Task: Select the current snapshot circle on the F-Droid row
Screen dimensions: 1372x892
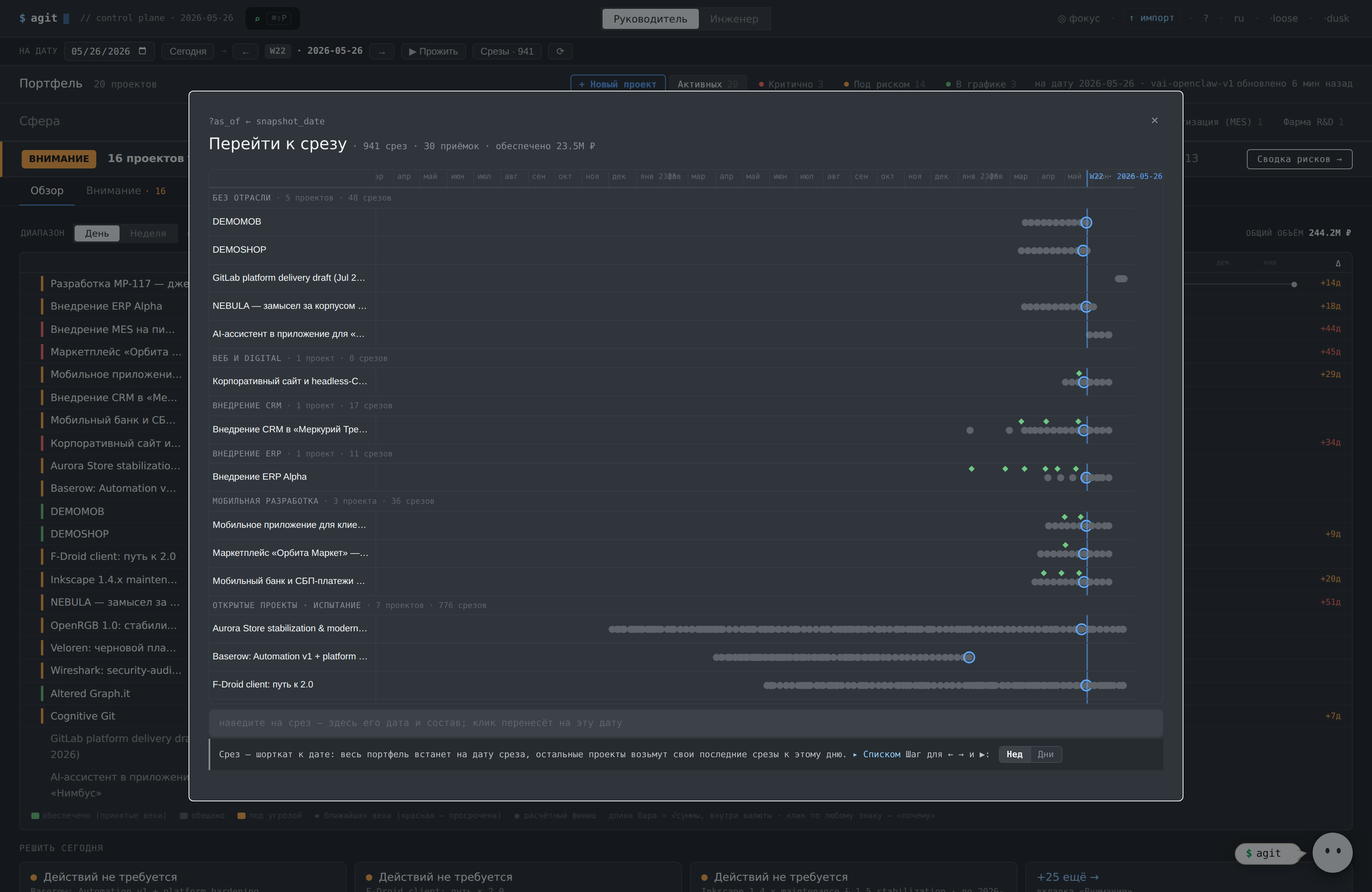Action: [1086, 686]
